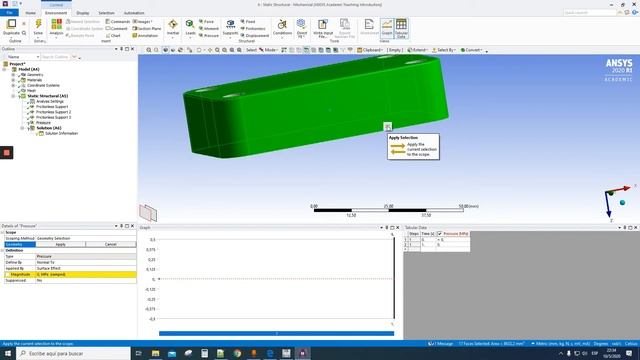The image size is (640, 360).
Task: Open the Section Plane tool
Action: (147, 29)
